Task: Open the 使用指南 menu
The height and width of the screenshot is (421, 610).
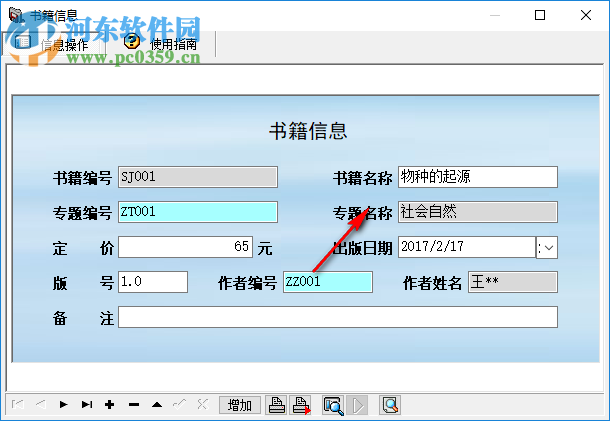Action: pyautogui.click(x=174, y=44)
